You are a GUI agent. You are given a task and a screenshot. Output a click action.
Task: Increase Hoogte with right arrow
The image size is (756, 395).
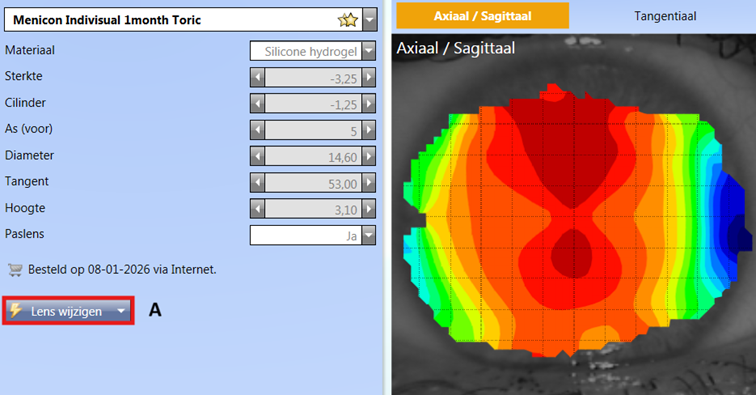pyautogui.click(x=369, y=209)
